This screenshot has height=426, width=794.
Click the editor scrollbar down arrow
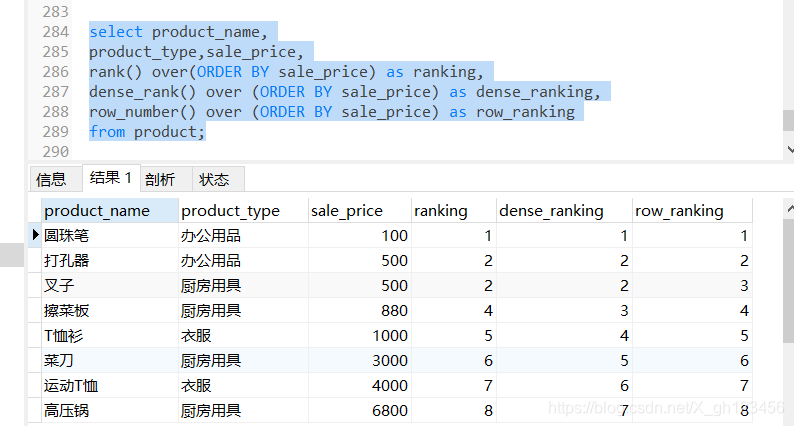point(790,149)
